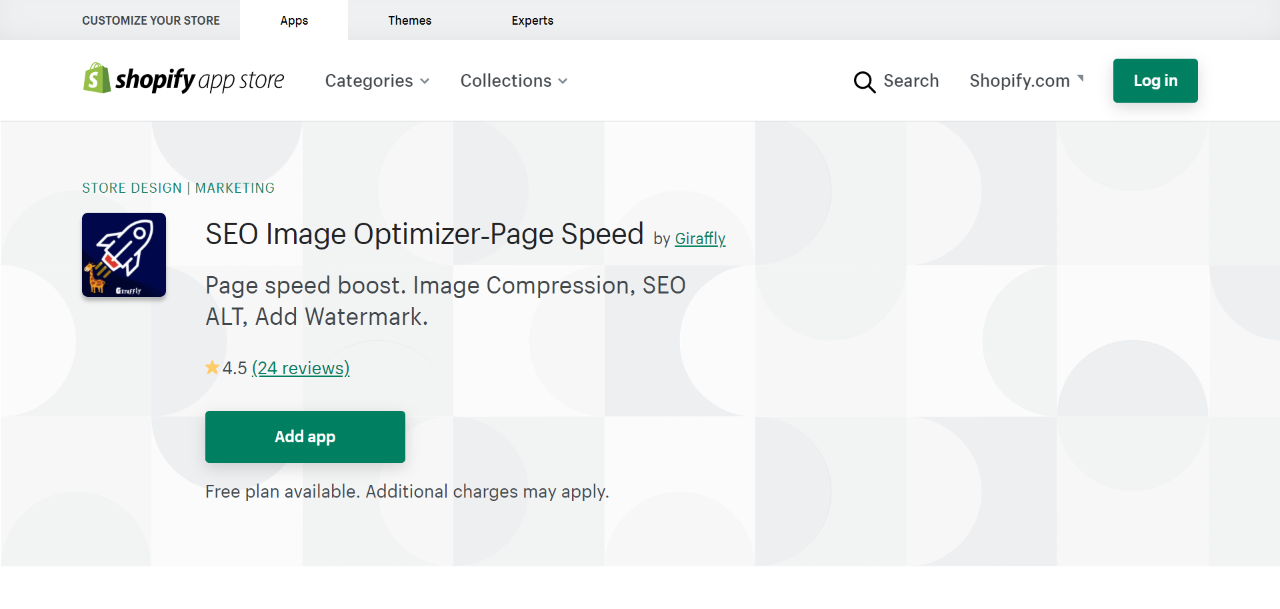Click the 'Customize your store' label
This screenshot has height=609, width=1280.
point(151,20)
